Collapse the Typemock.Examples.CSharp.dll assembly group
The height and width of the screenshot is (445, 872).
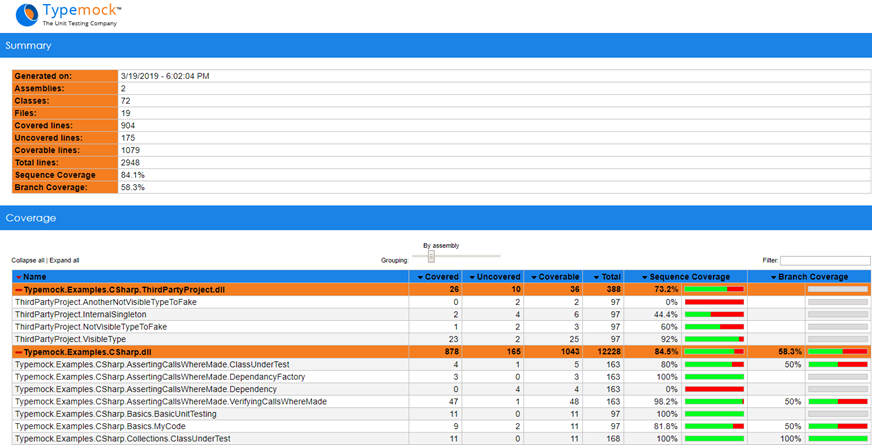(x=19, y=352)
